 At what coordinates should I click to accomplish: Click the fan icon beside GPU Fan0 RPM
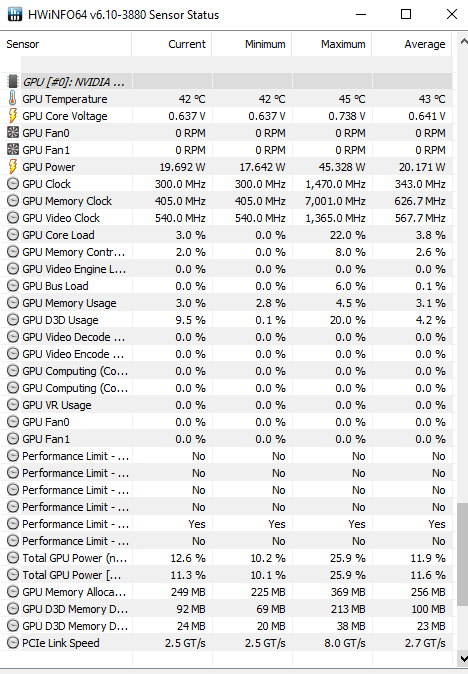coord(13,133)
